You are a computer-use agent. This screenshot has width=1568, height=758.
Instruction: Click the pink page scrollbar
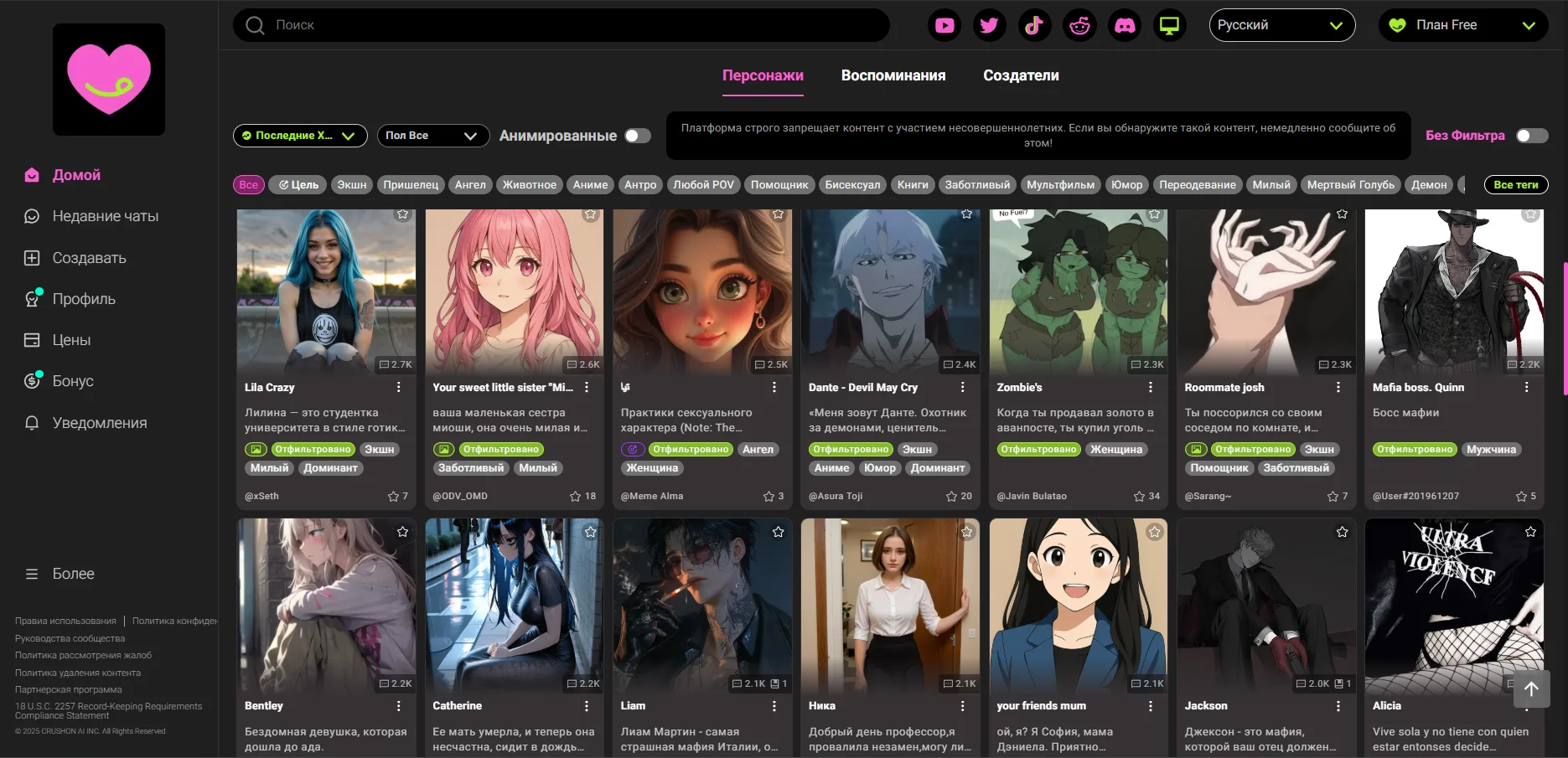pyautogui.click(x=1565, y=328)
